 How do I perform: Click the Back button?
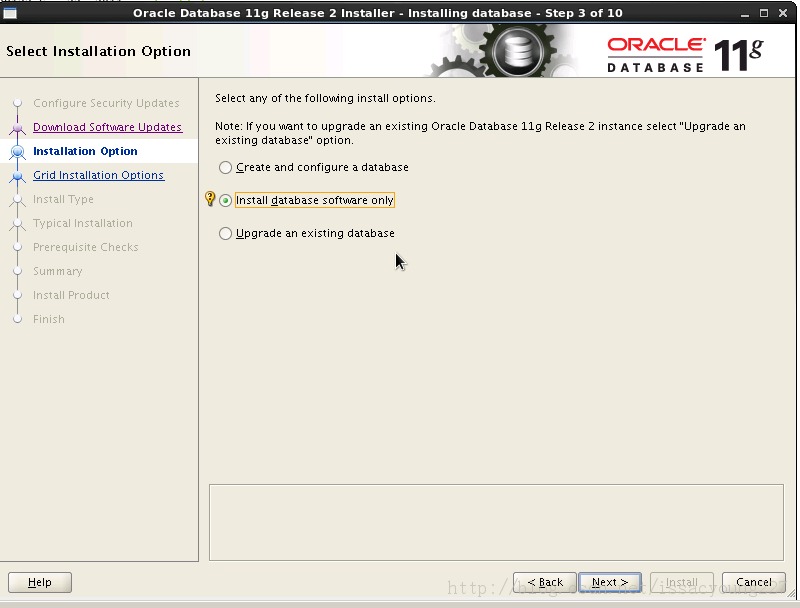coord(544,581)
